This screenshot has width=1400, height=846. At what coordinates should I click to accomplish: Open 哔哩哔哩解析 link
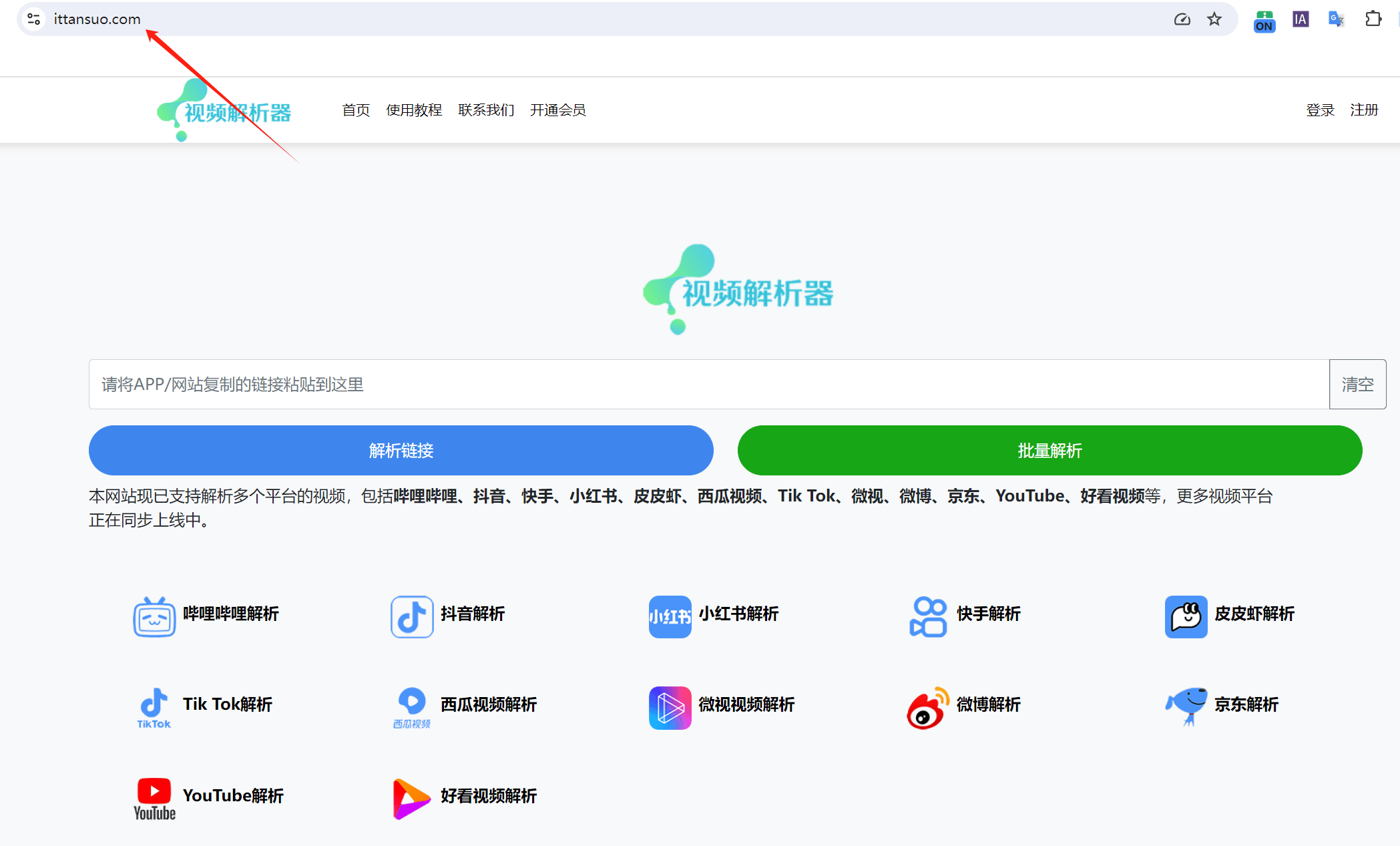231,614
